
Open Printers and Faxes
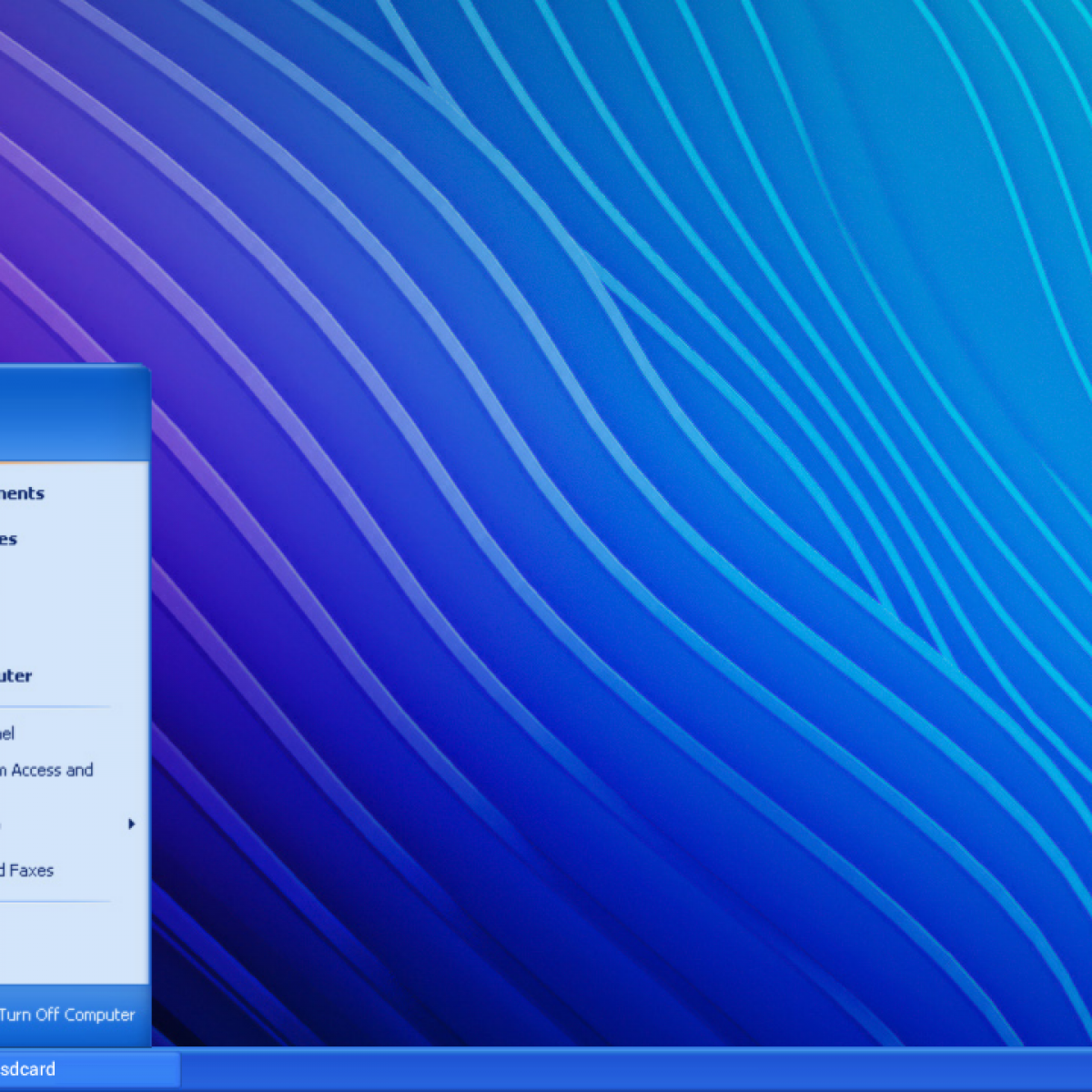point(27,870)
